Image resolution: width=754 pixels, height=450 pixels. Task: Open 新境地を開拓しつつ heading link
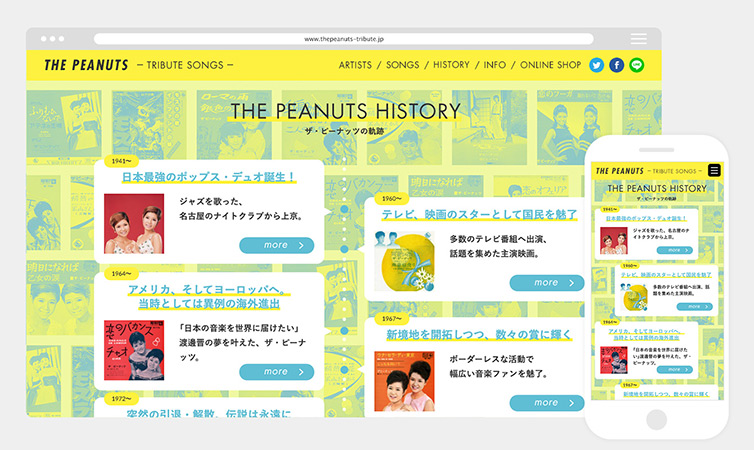(x=479, y=335)
